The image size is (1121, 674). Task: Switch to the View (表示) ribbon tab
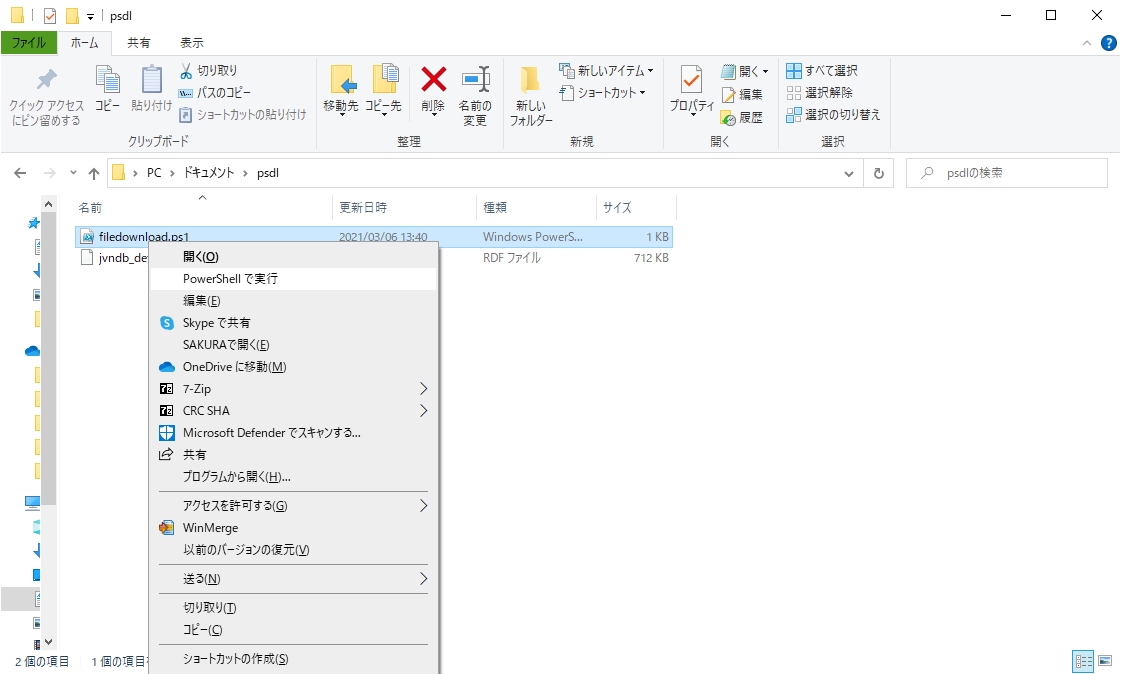coord(191,43)
